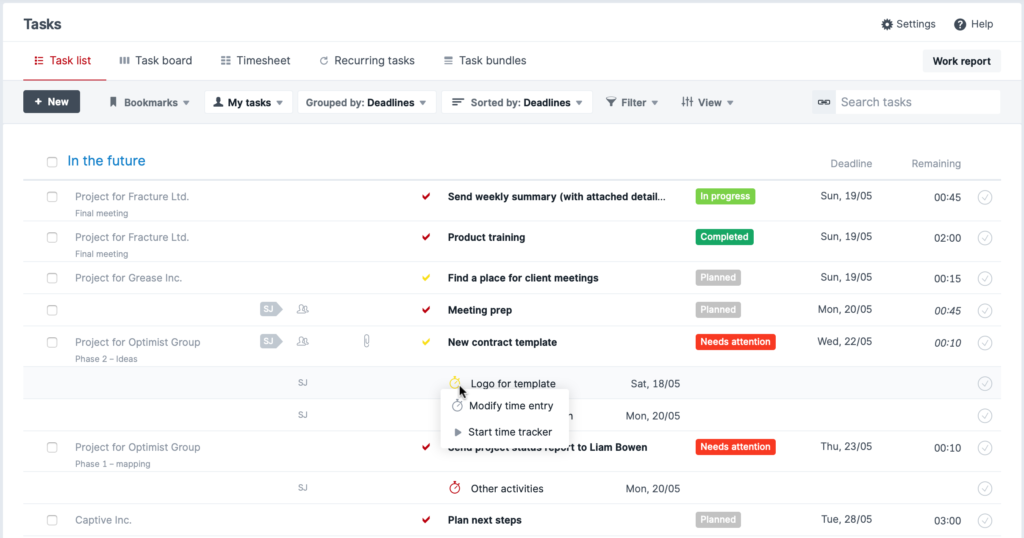Tick the checkbox for Captive Inc. row
Screen dimensions: 1024x538
[x=52, y=520]
